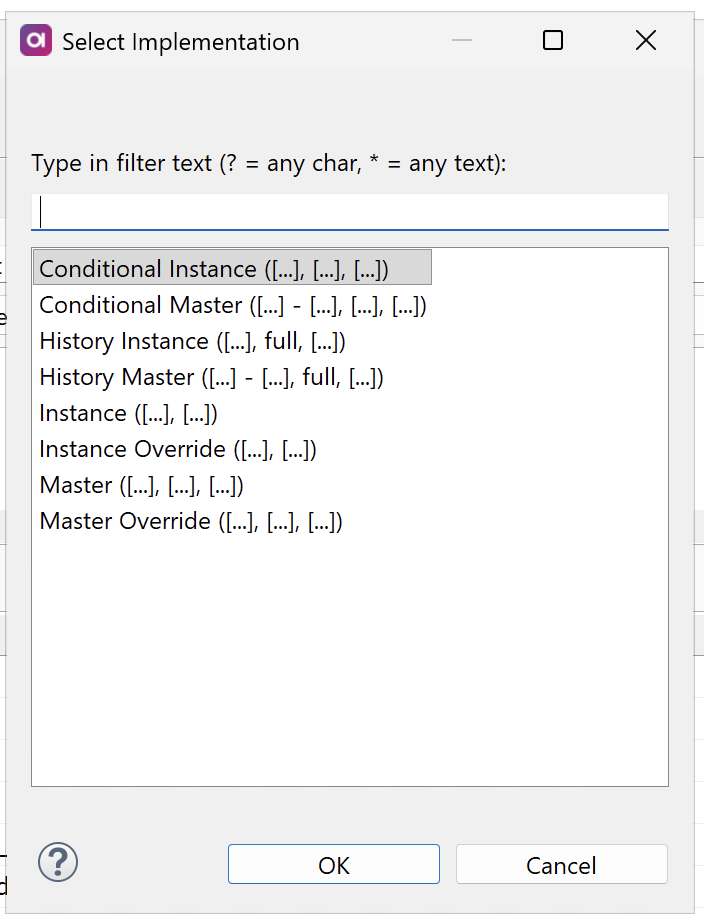This screenshot has width=704, height=922.
Task: Click the highlighted selection in the list
Action: [230, 268]
